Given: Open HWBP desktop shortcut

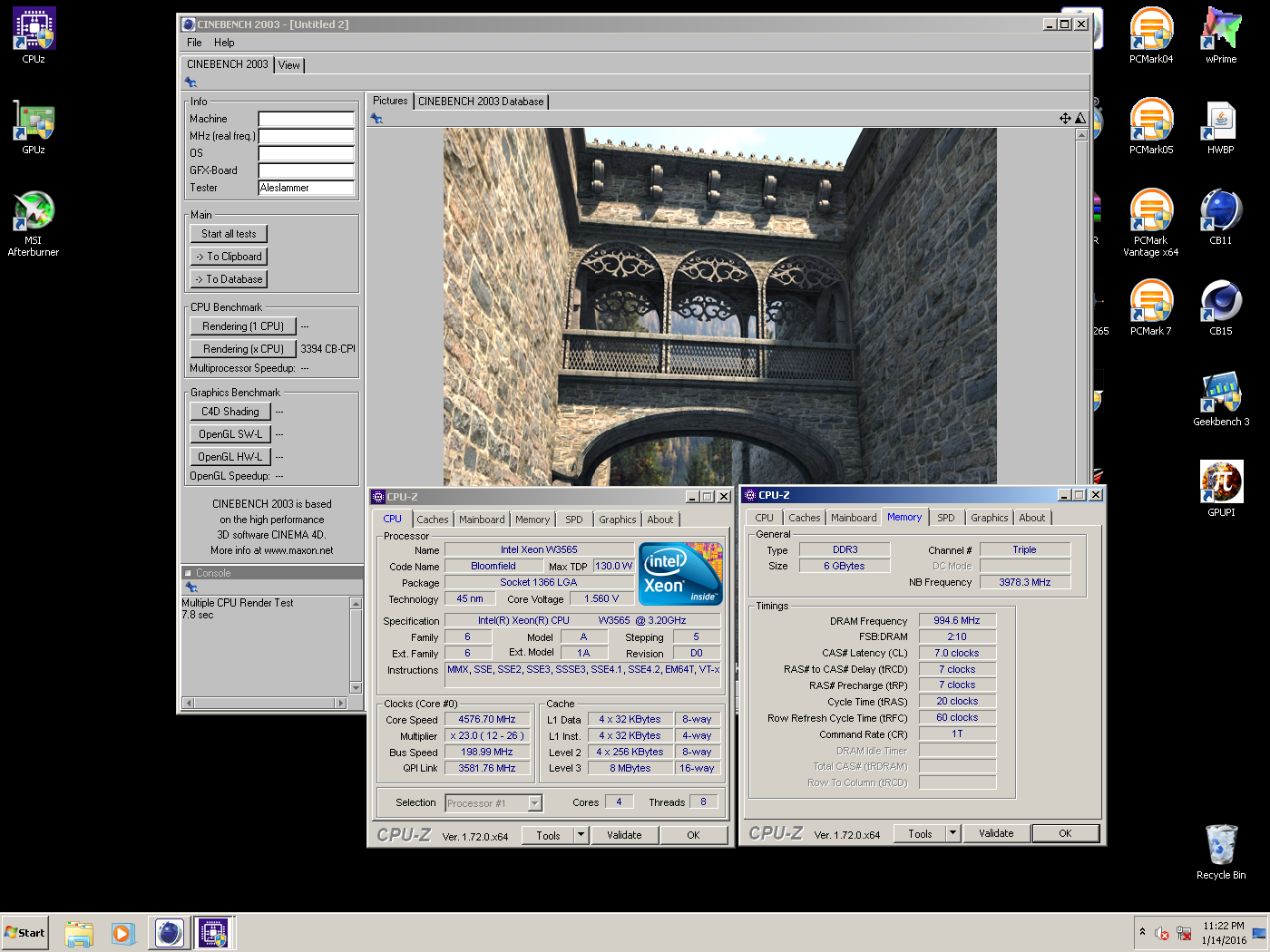Looking at the screenshot, I should pos(1221,125).
